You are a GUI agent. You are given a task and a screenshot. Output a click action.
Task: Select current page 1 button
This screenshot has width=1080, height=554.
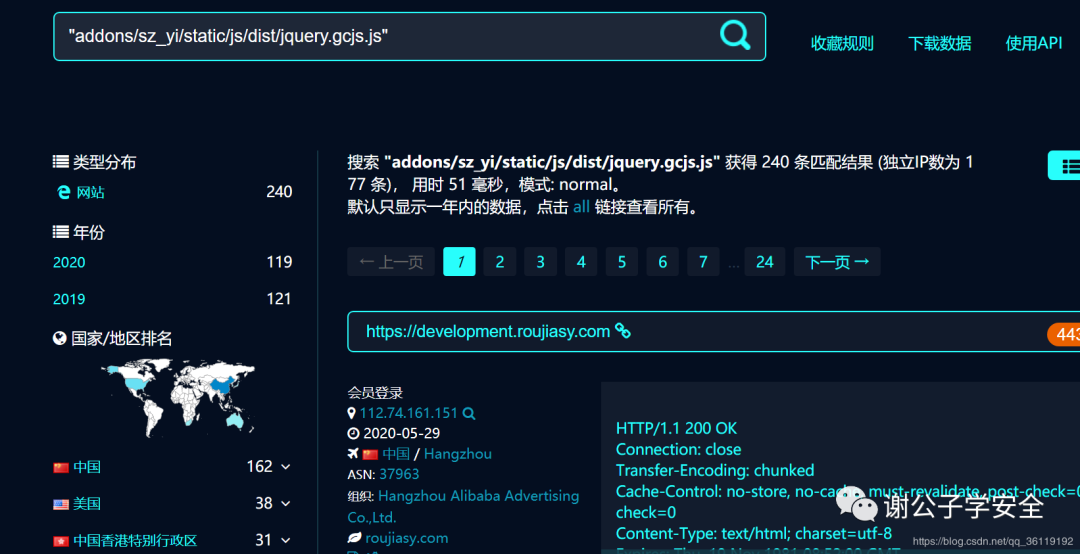pos(459,262)
